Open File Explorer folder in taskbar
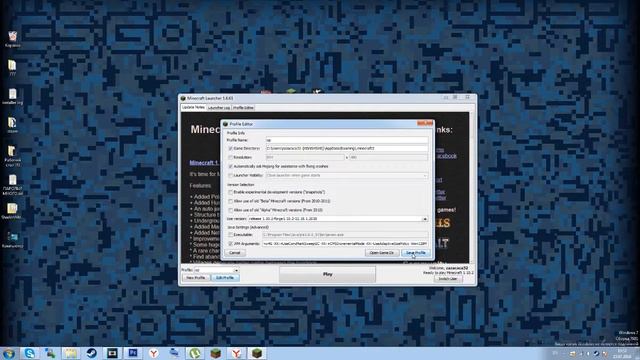Screen dimensions: 640x360 [x=71, y=353]
